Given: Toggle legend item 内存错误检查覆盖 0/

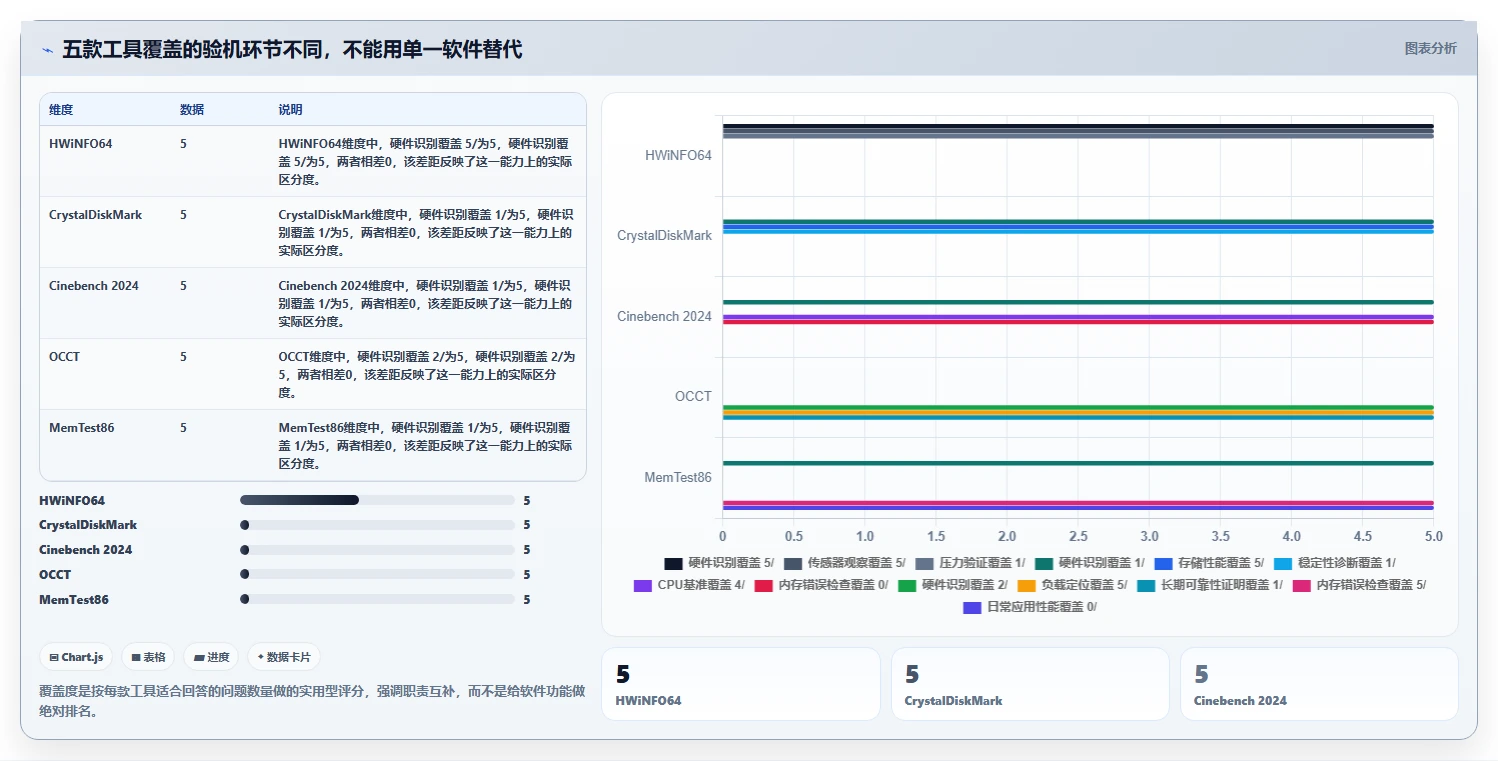Looking at the screenshot, I should click(x=821, y=585).
